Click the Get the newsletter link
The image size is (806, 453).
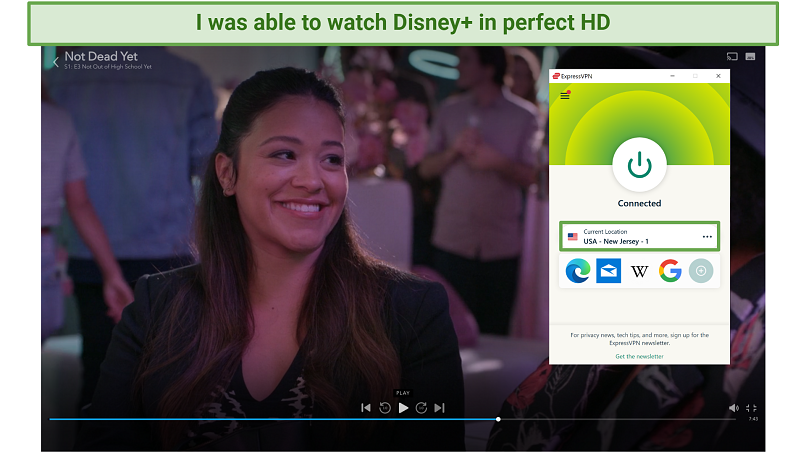(x=639, y=356)
